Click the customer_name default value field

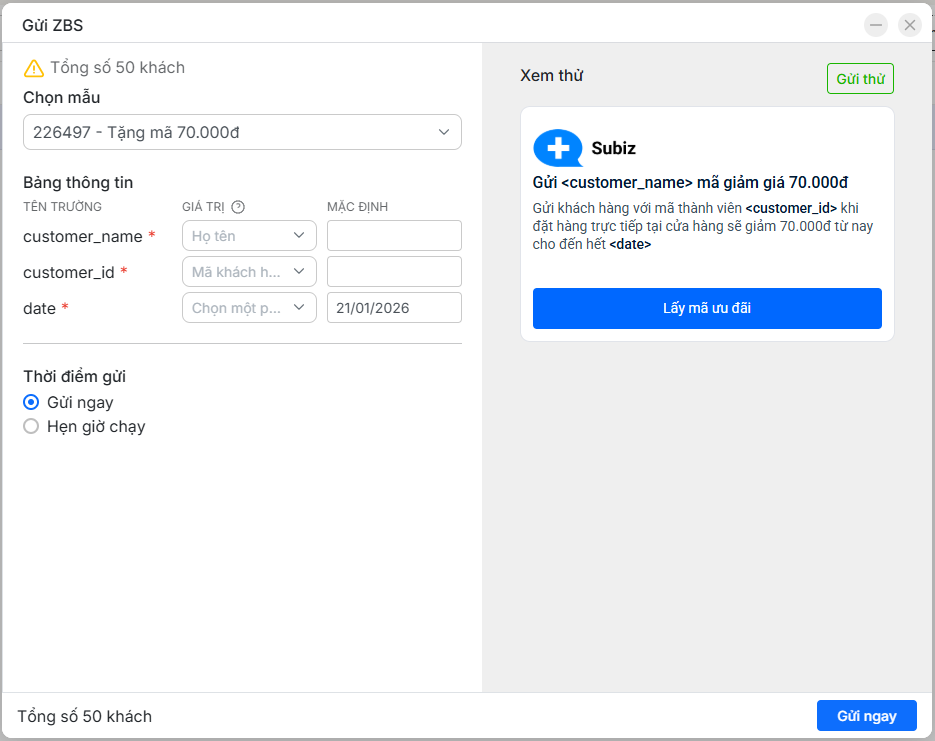tap(394, 236)
